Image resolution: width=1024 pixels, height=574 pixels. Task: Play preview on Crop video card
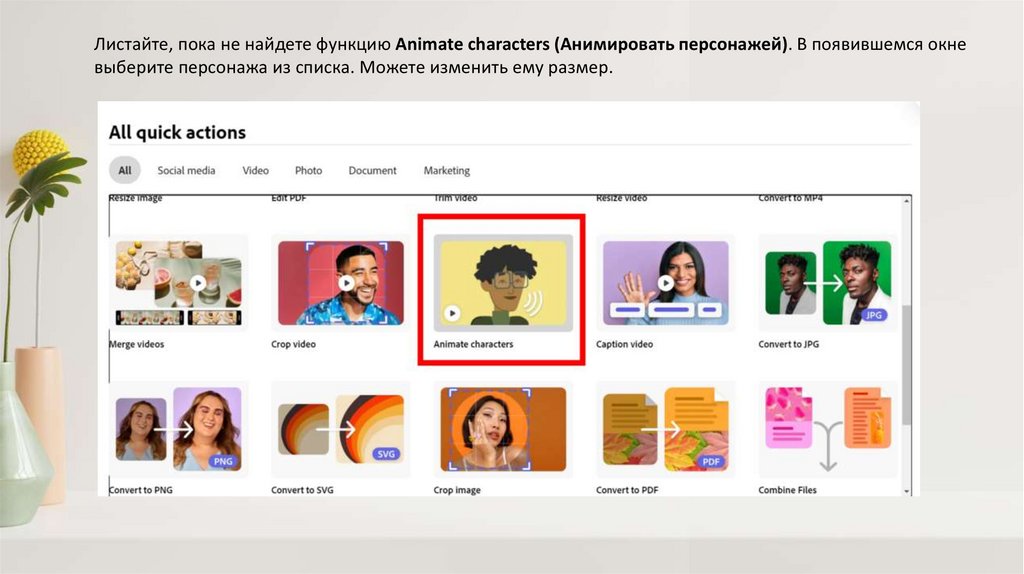346,283
